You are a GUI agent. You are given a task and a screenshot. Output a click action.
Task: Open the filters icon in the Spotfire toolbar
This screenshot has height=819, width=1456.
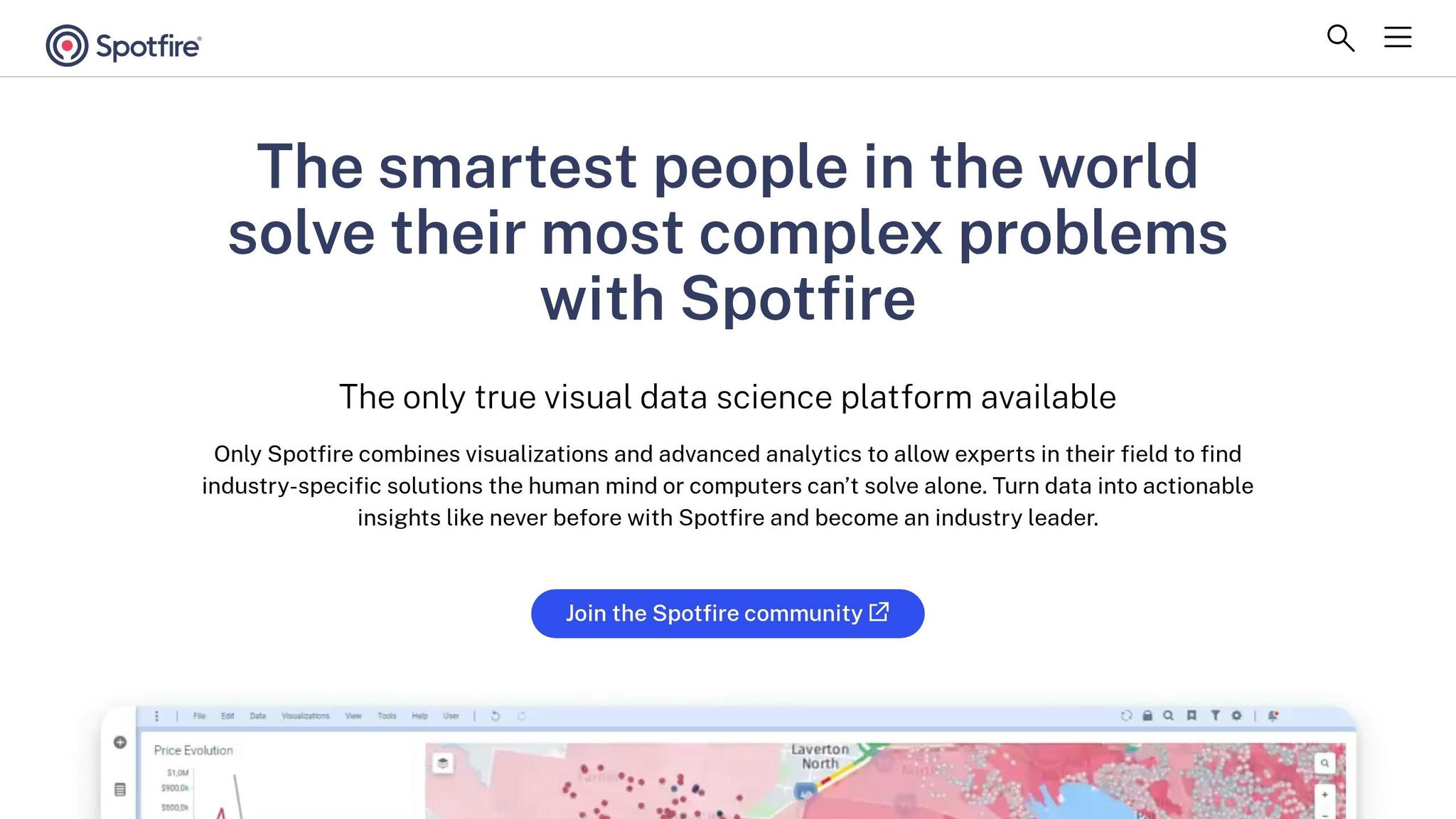click(1216, 716)
